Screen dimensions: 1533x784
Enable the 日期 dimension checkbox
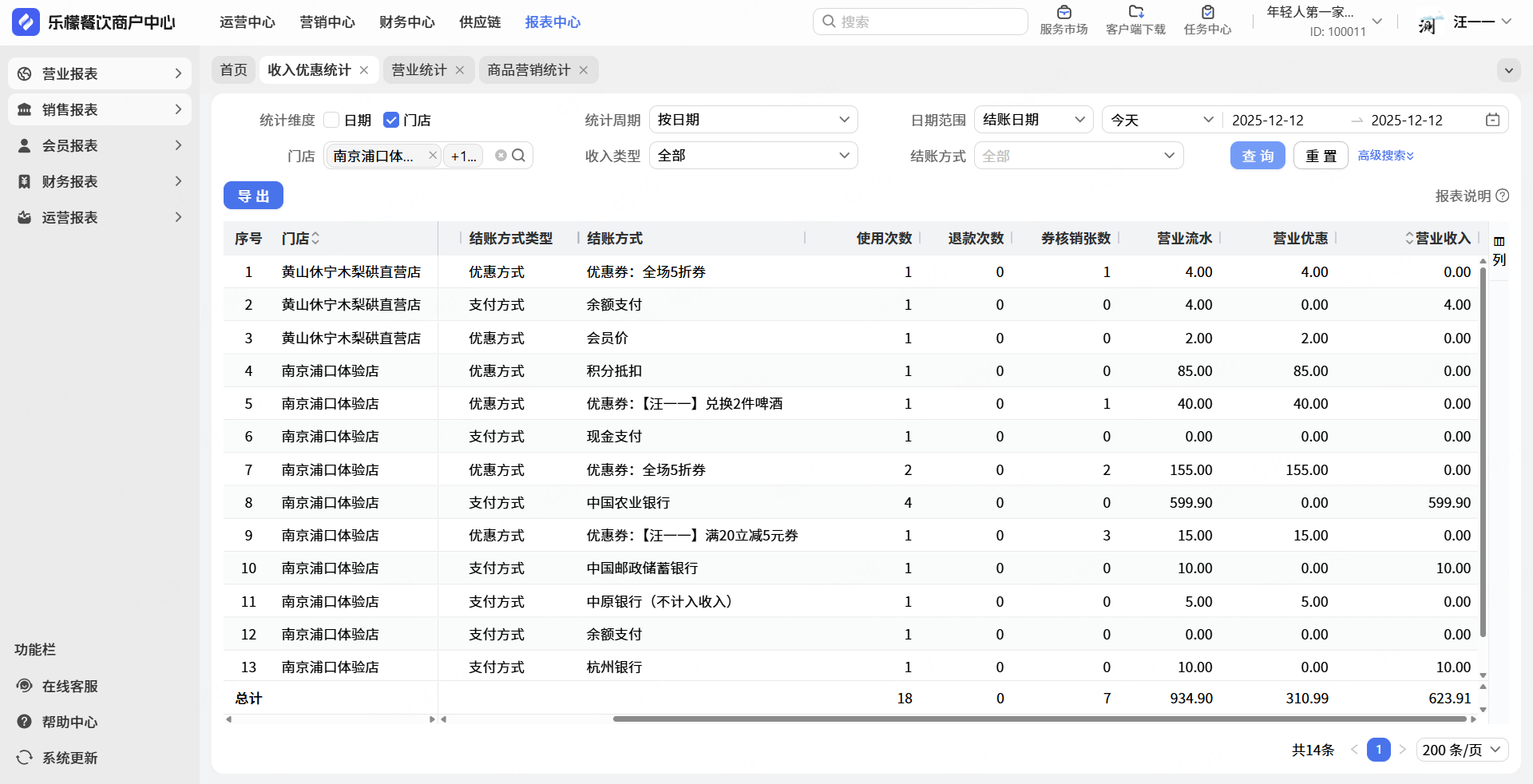coord(332,120)
